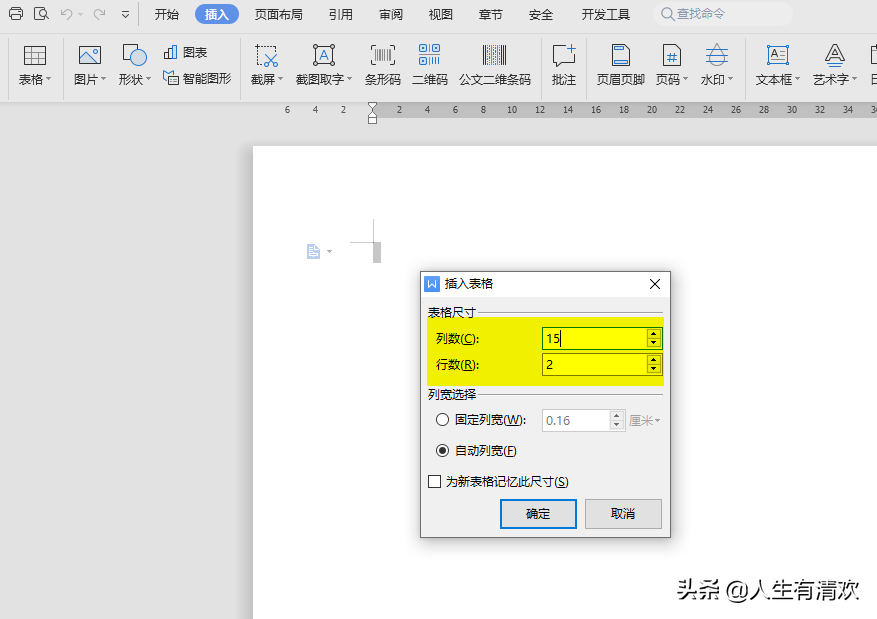Go to the 章节 tab
Image resolution: width=877 pixels, height=619 pixels.
click(x=491, y=14)
